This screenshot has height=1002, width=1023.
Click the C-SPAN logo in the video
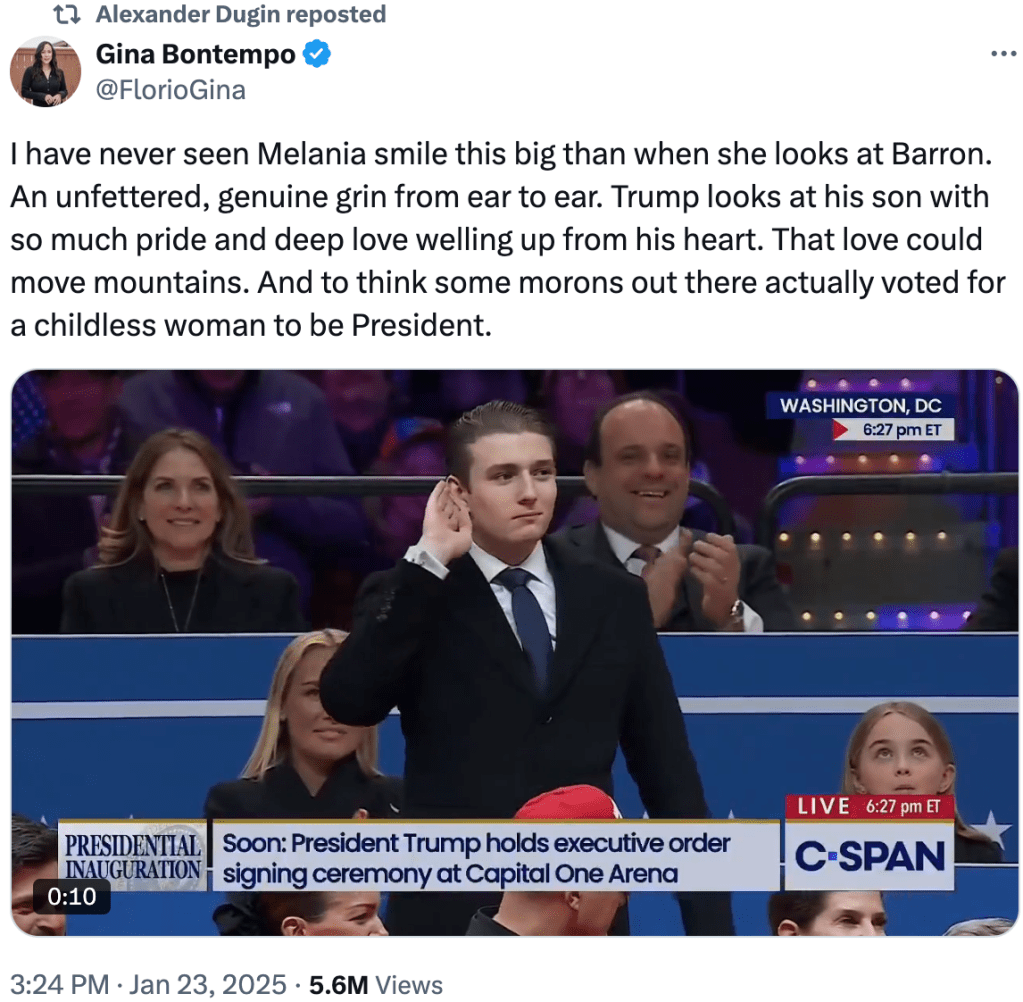[x=869, y=857]
